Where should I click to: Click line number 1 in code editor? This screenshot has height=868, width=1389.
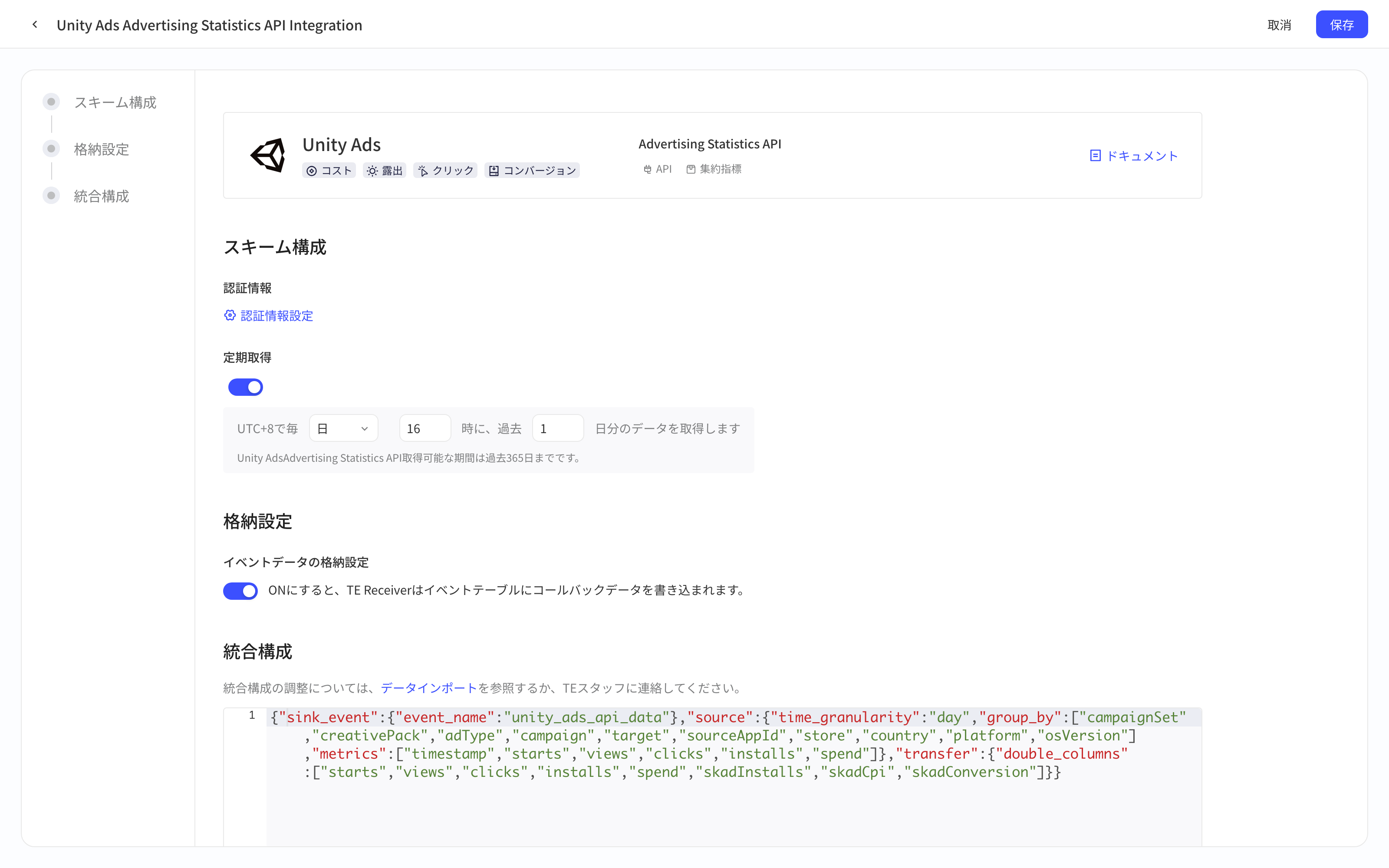[251, 715]
